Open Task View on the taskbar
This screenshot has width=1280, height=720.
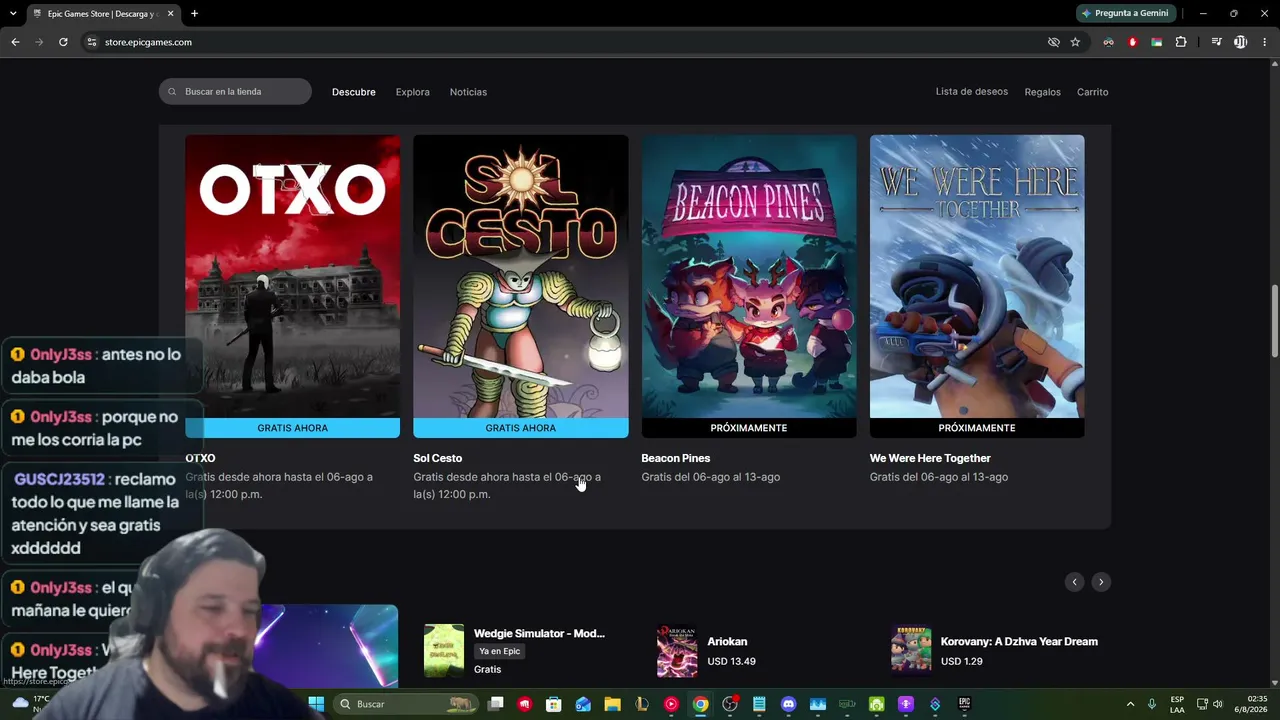coord(495,704)
